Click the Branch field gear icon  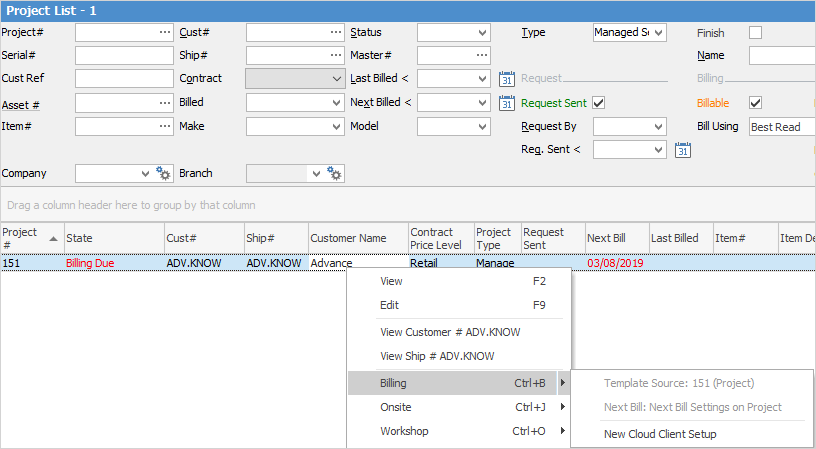click(335, 174)
